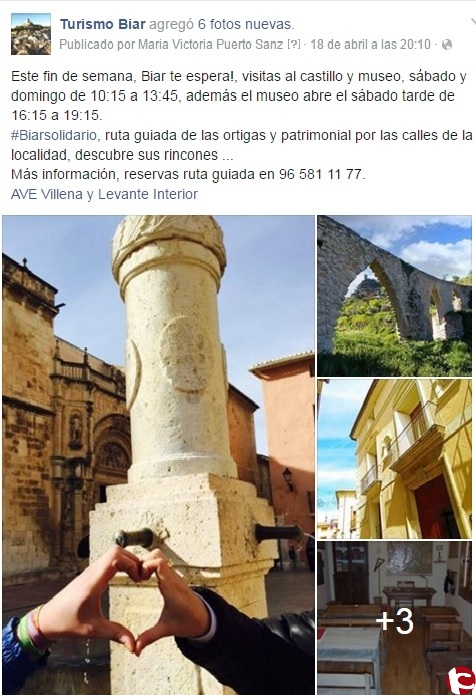
Task: Open AVE Villena y Levante Interior link
Action: (x=104, y=194)
